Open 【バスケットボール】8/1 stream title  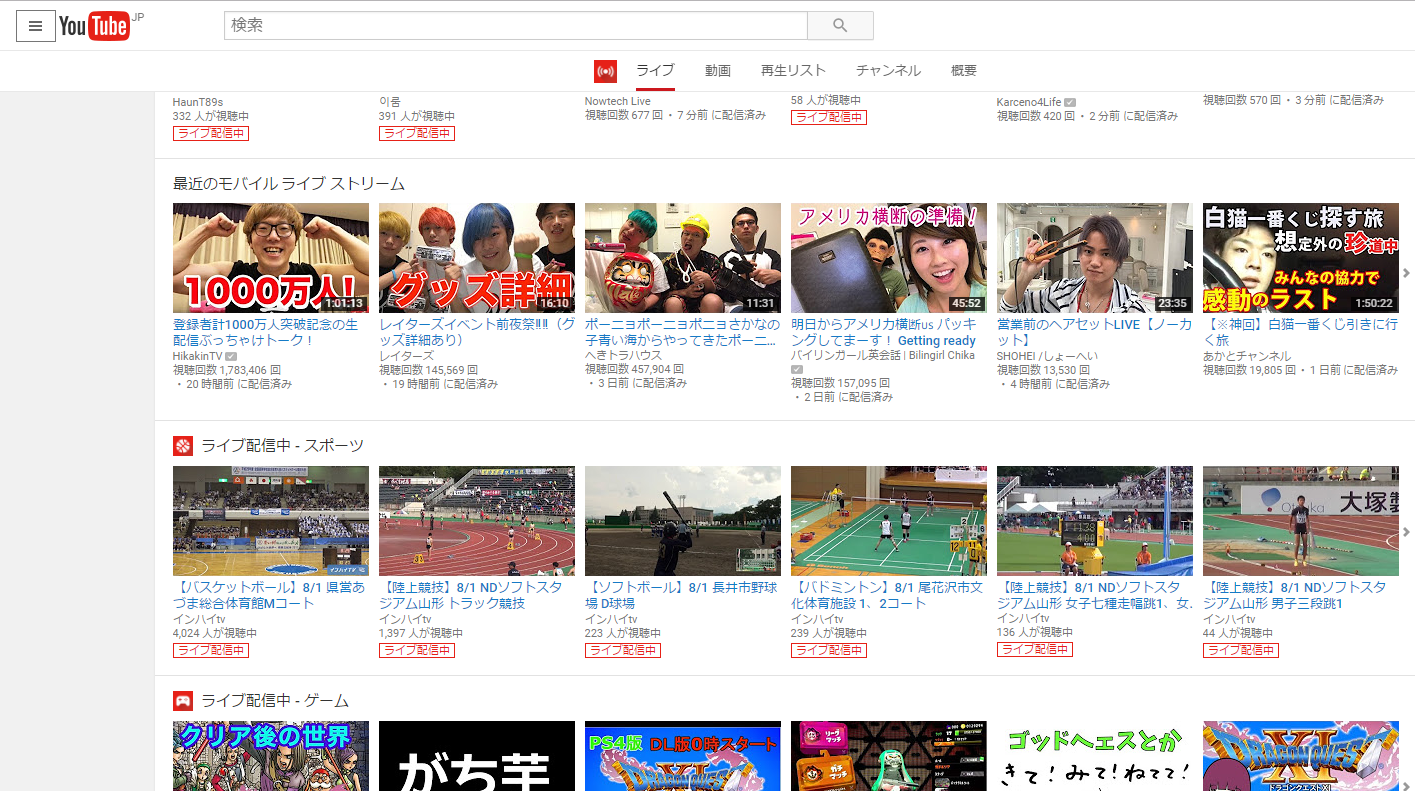(x=269, y=595)
